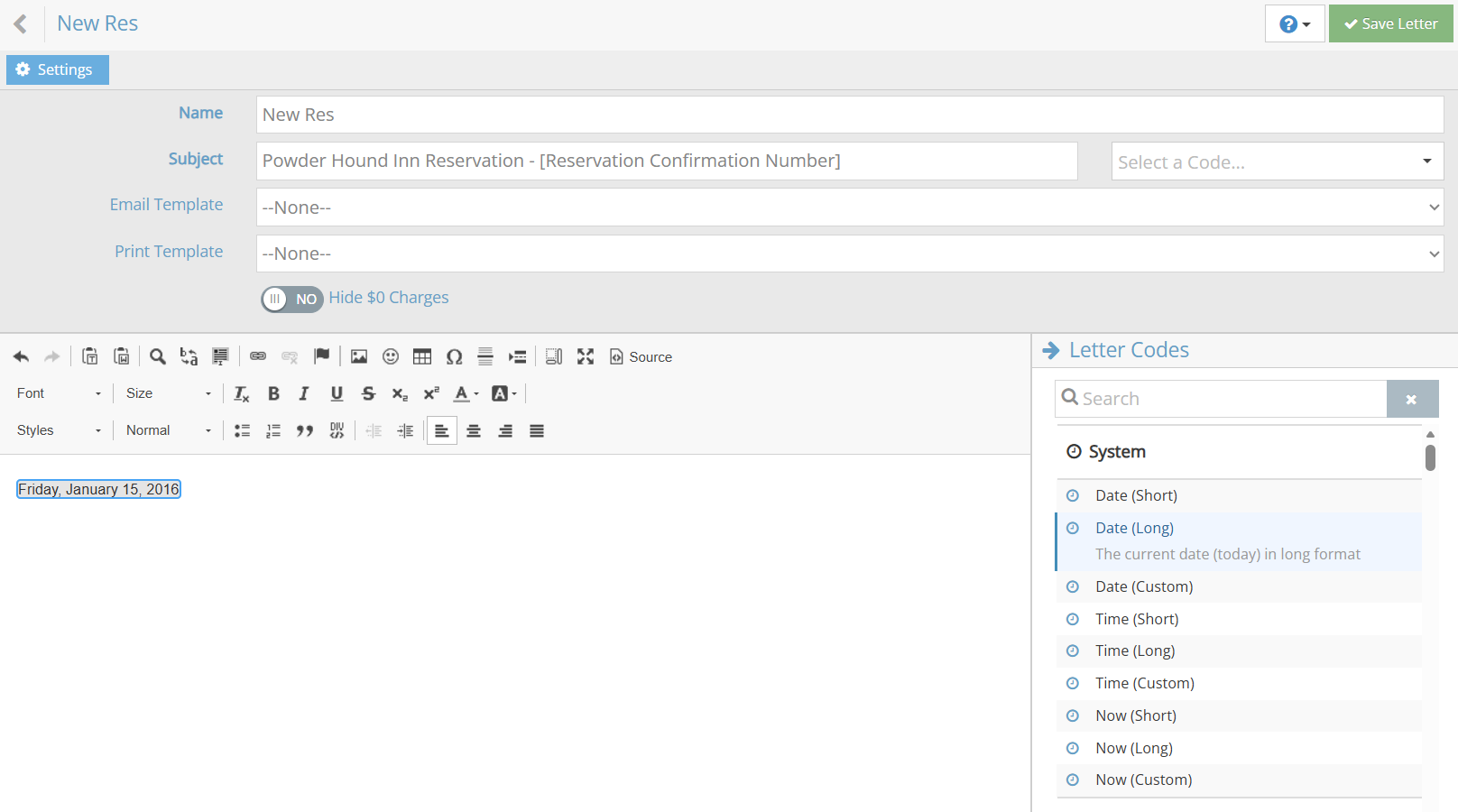Viewport: 1458px width, 812px height.
Task: Toggle the Hide $0 Charges switch
Action: click(x=292, y=300)
